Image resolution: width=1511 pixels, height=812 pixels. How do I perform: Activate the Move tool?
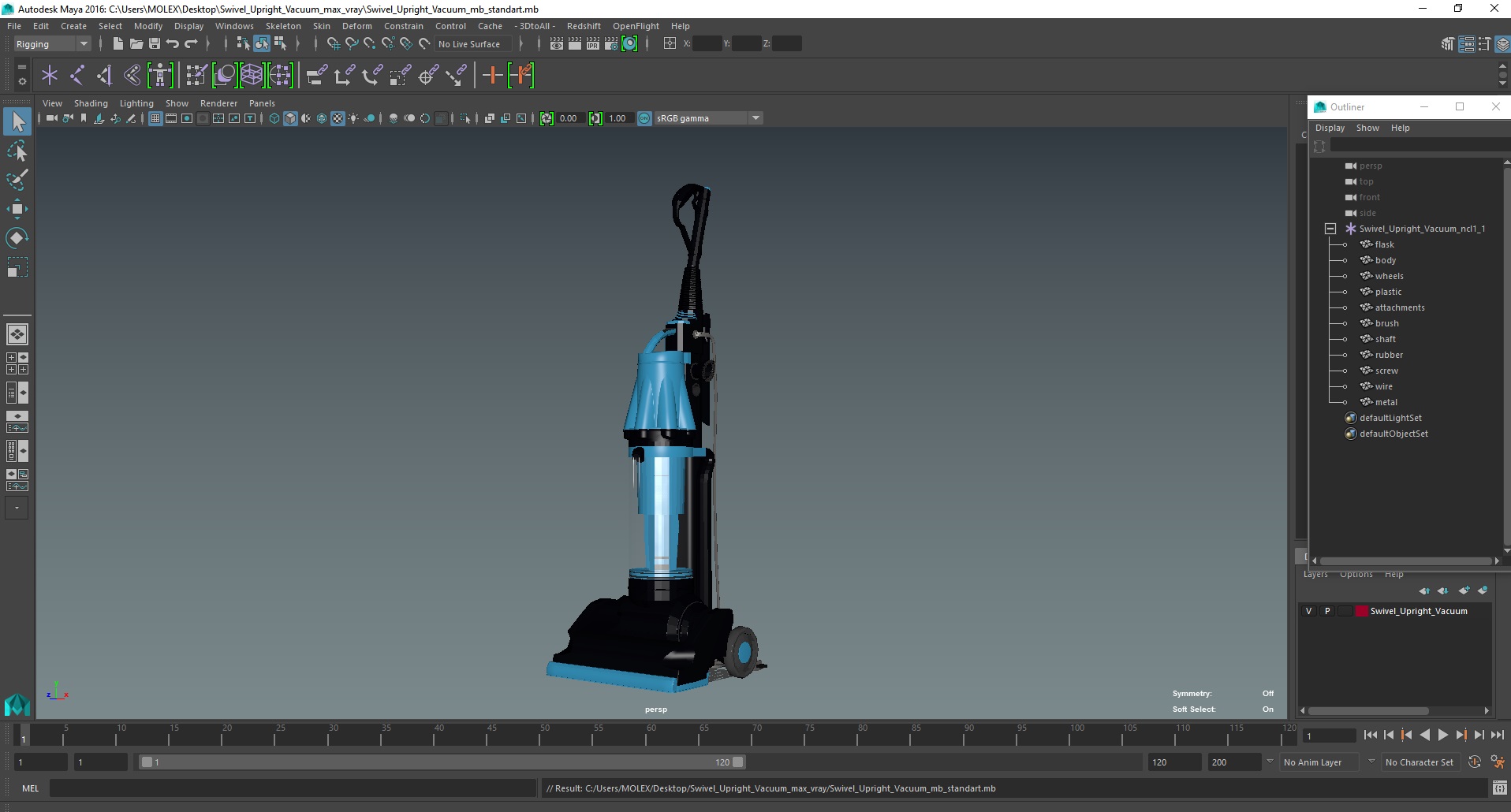click(x=17, y=209)
